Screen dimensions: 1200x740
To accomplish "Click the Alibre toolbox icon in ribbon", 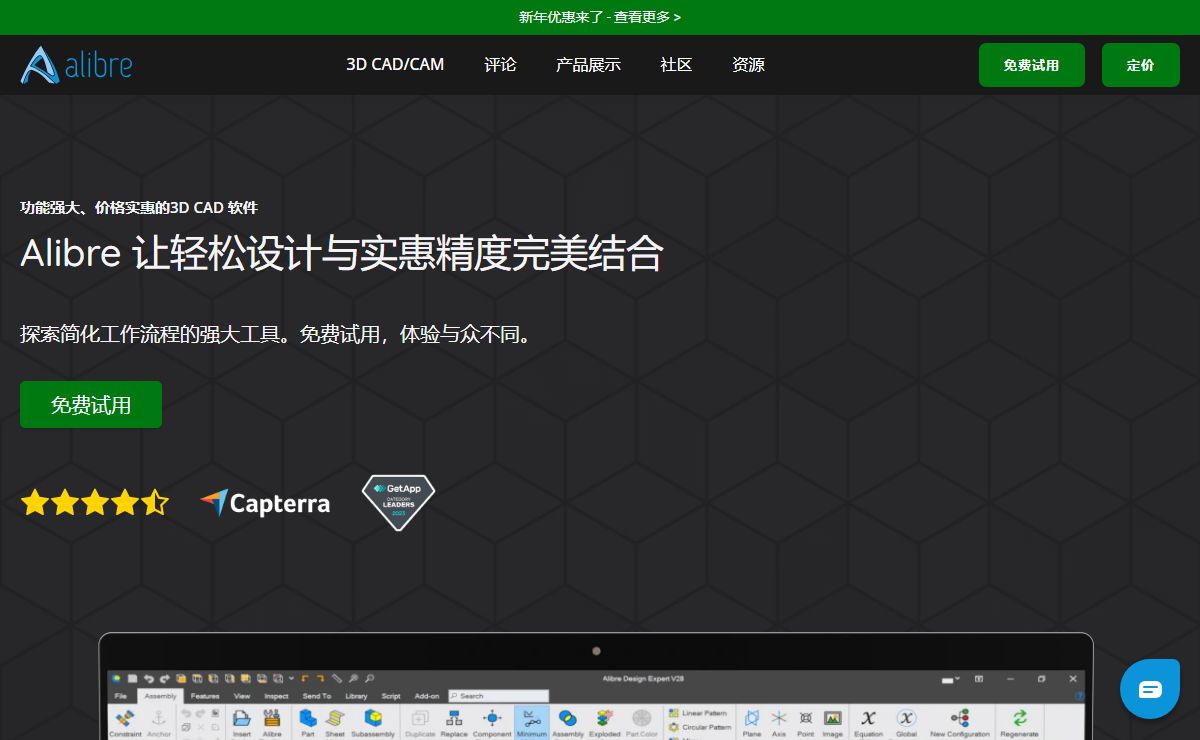I will click(272, 723).
